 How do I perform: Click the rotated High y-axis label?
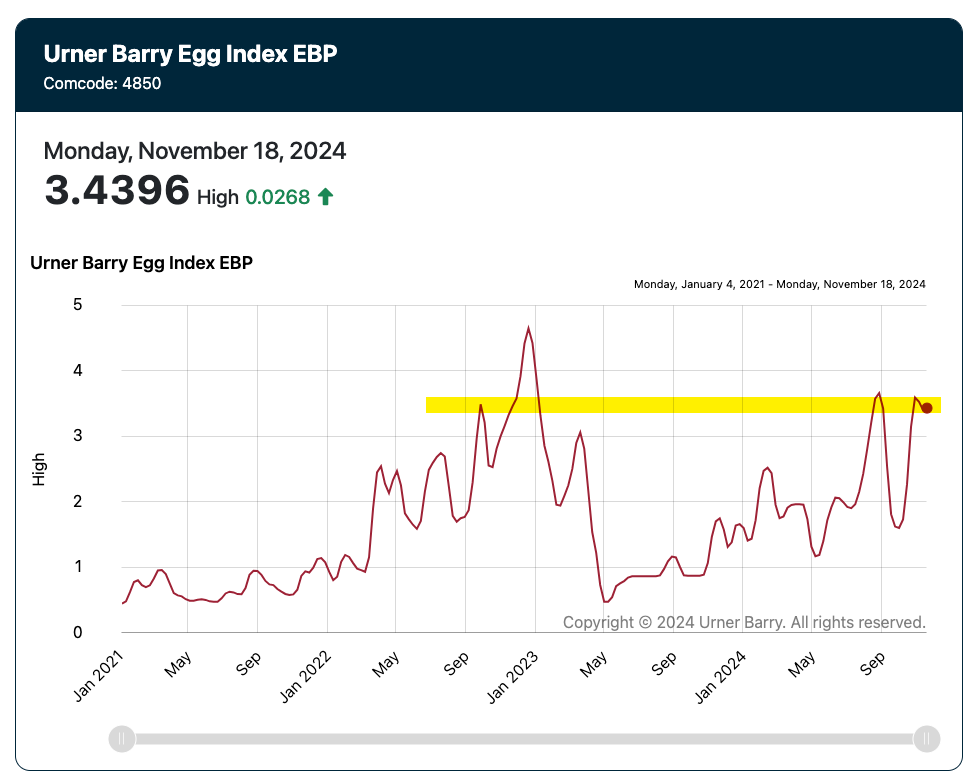[x=39, y=469]
